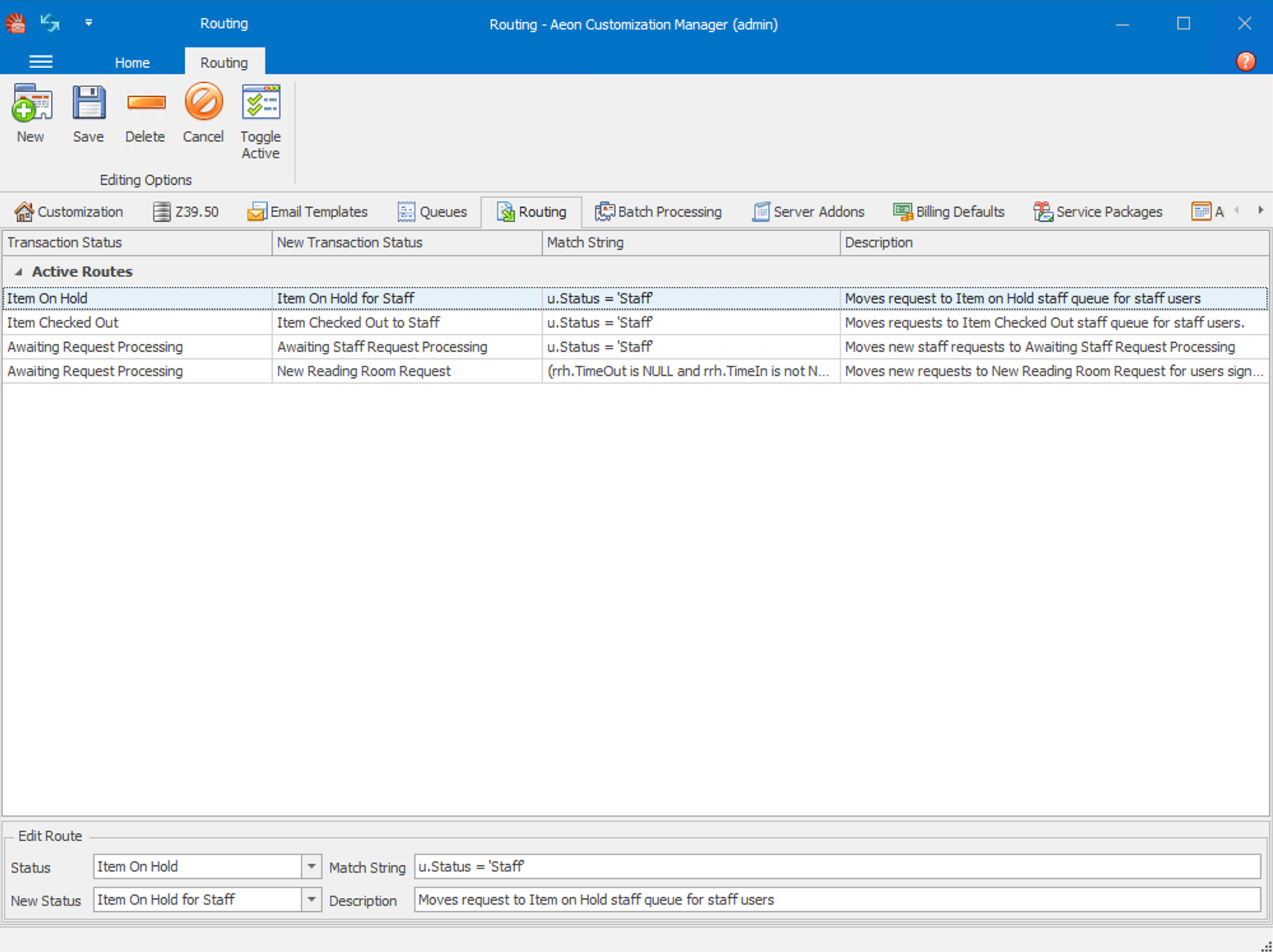Open help via the question mark icon
The image size is (1273, 952).
pyautogui.click(x=1246, y=61)
